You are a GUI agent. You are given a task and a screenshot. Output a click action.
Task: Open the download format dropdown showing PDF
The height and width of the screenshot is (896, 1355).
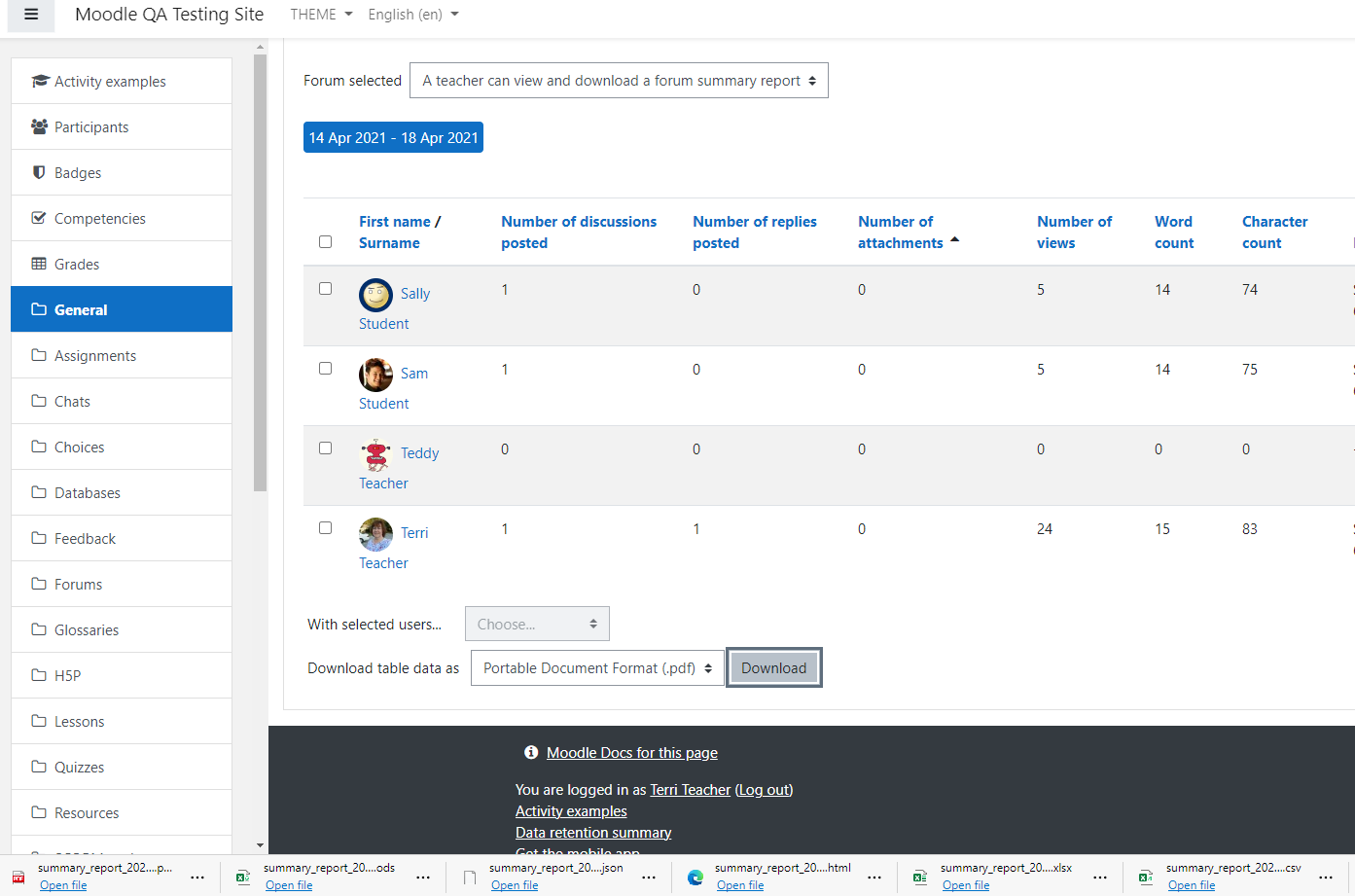[597, 668]
